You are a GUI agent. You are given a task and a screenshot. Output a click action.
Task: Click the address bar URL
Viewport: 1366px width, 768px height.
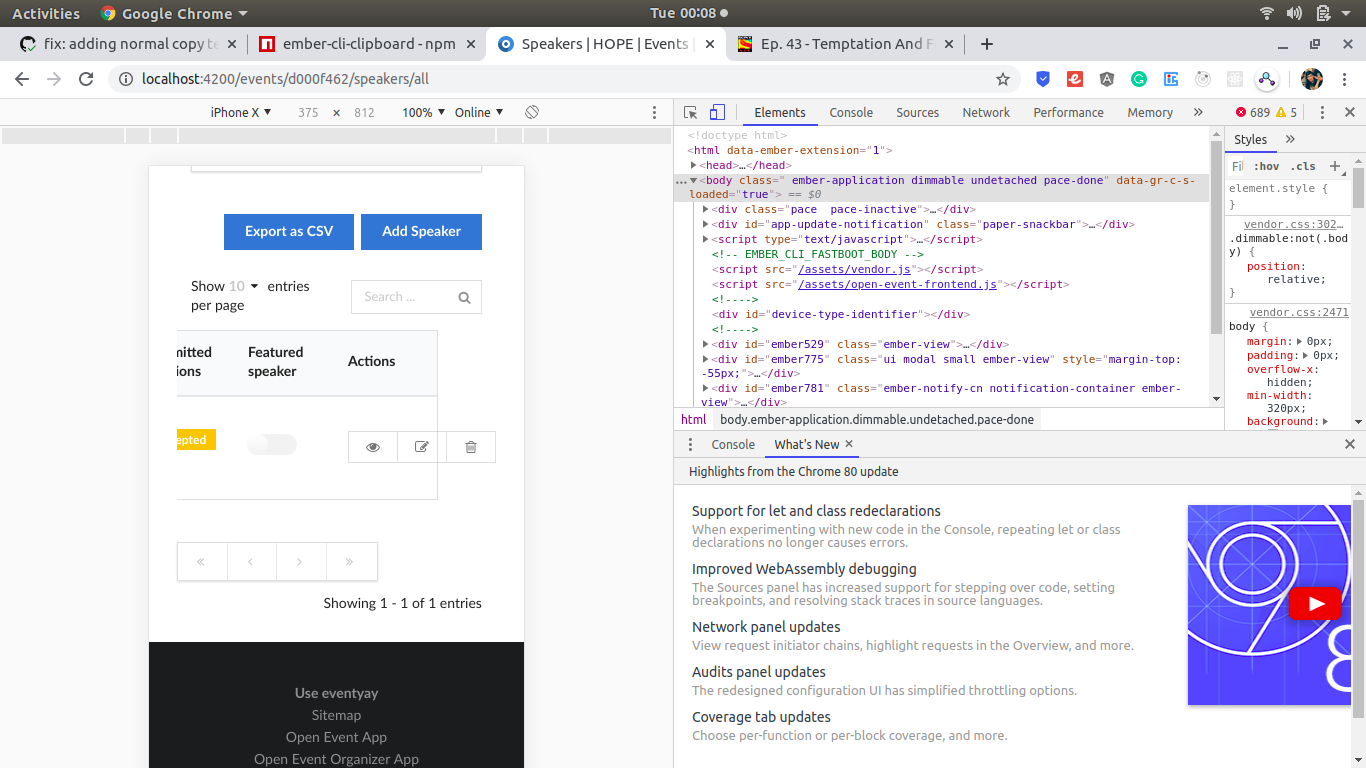(286, 79)
